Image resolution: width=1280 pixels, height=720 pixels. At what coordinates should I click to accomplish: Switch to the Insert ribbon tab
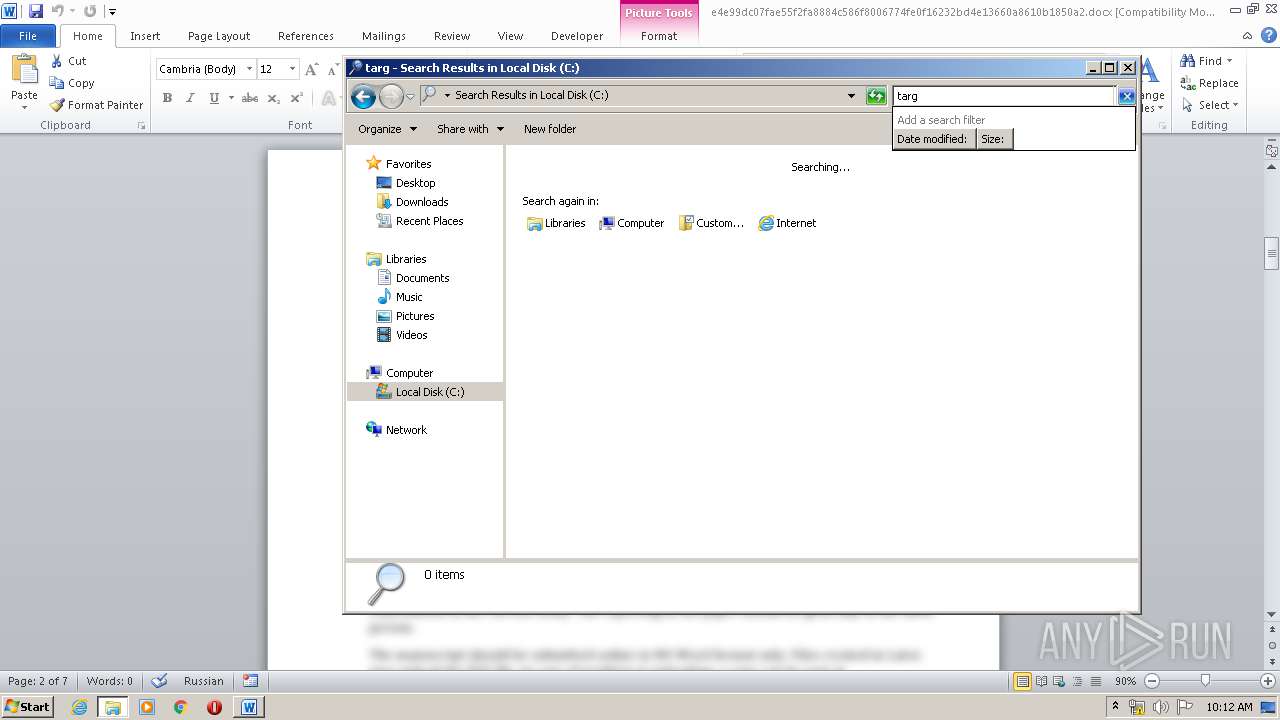(145, 36)
